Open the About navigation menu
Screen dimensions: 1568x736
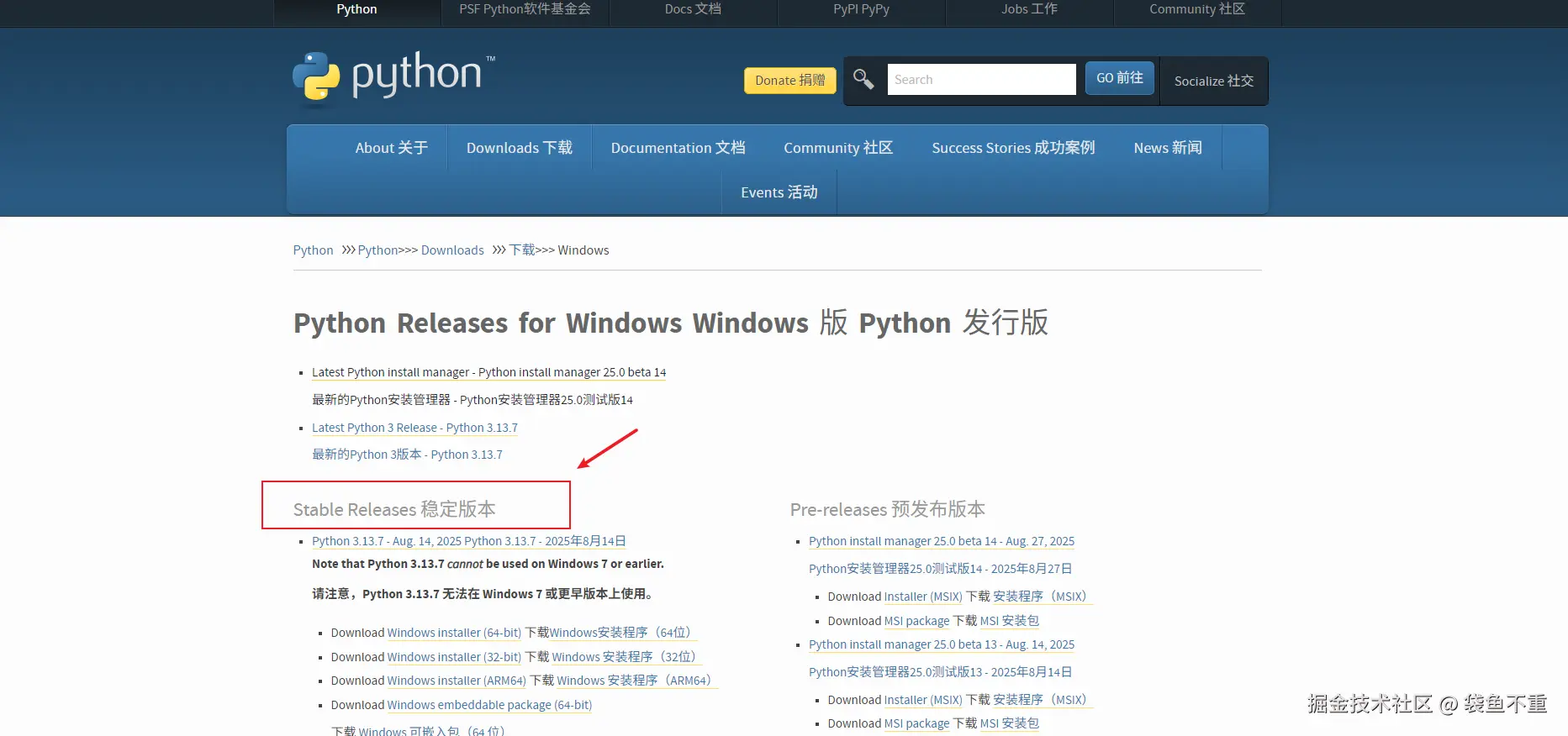(x=391, y=148)
